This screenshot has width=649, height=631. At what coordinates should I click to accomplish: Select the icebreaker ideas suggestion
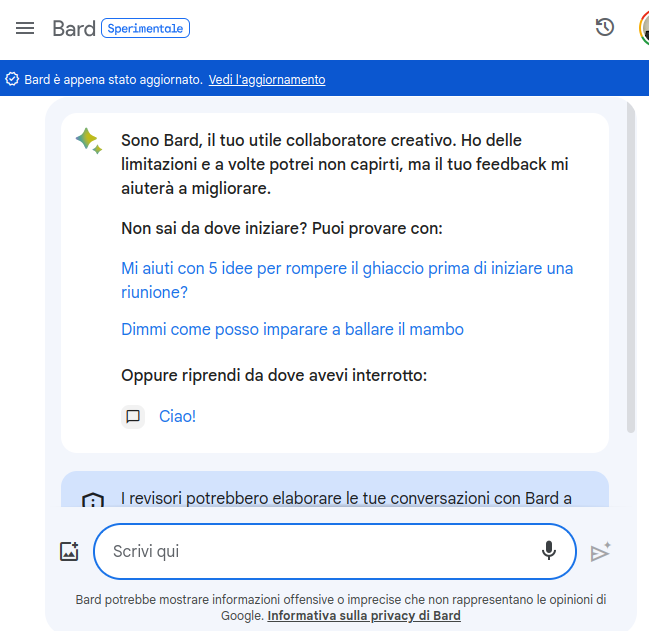pos(347,280)
